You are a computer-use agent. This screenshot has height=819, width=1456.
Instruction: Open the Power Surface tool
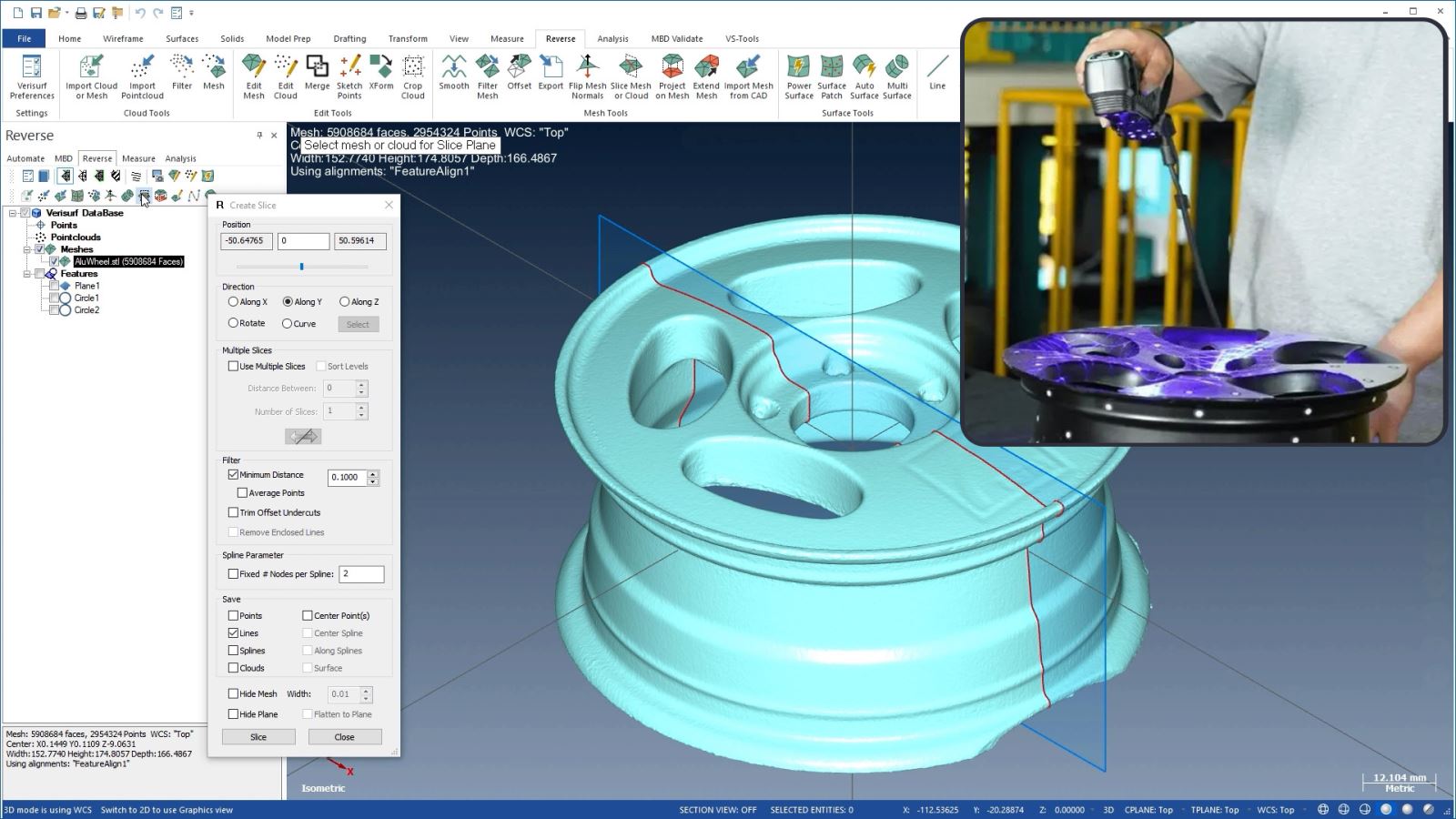click(x=799, y=76)
